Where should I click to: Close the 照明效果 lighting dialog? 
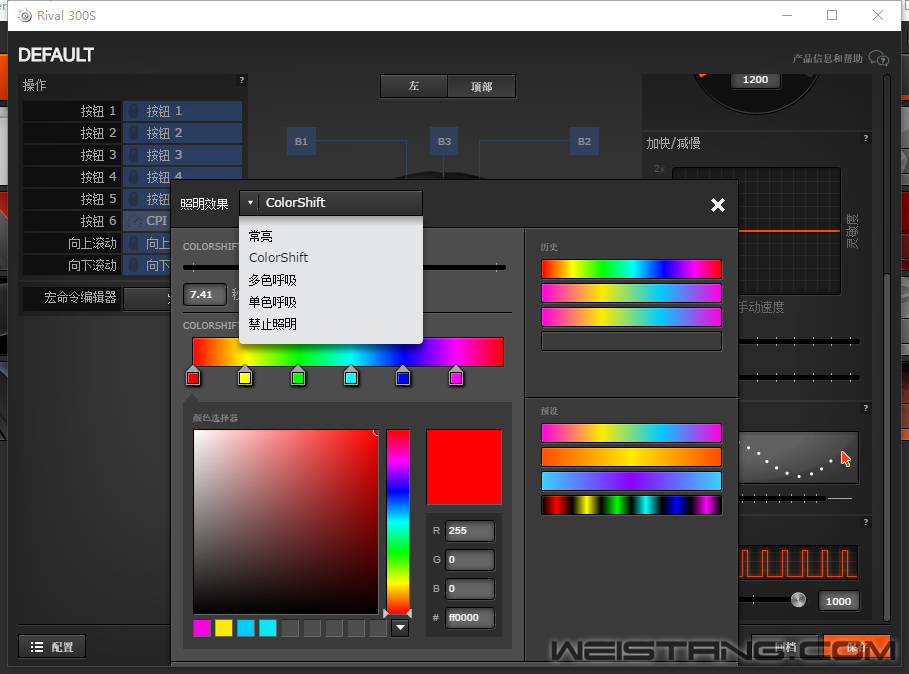[718, 205]
